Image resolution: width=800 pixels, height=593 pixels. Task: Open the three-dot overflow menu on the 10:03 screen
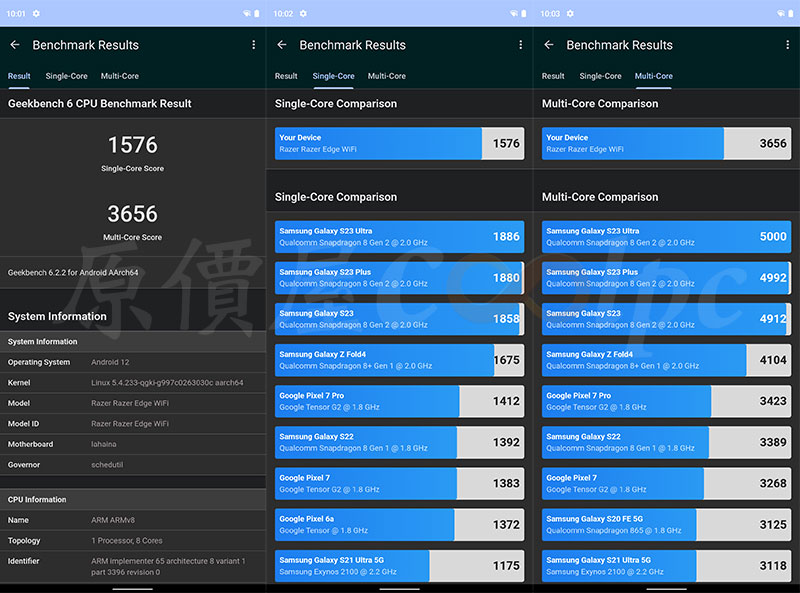tap(787, 45)
